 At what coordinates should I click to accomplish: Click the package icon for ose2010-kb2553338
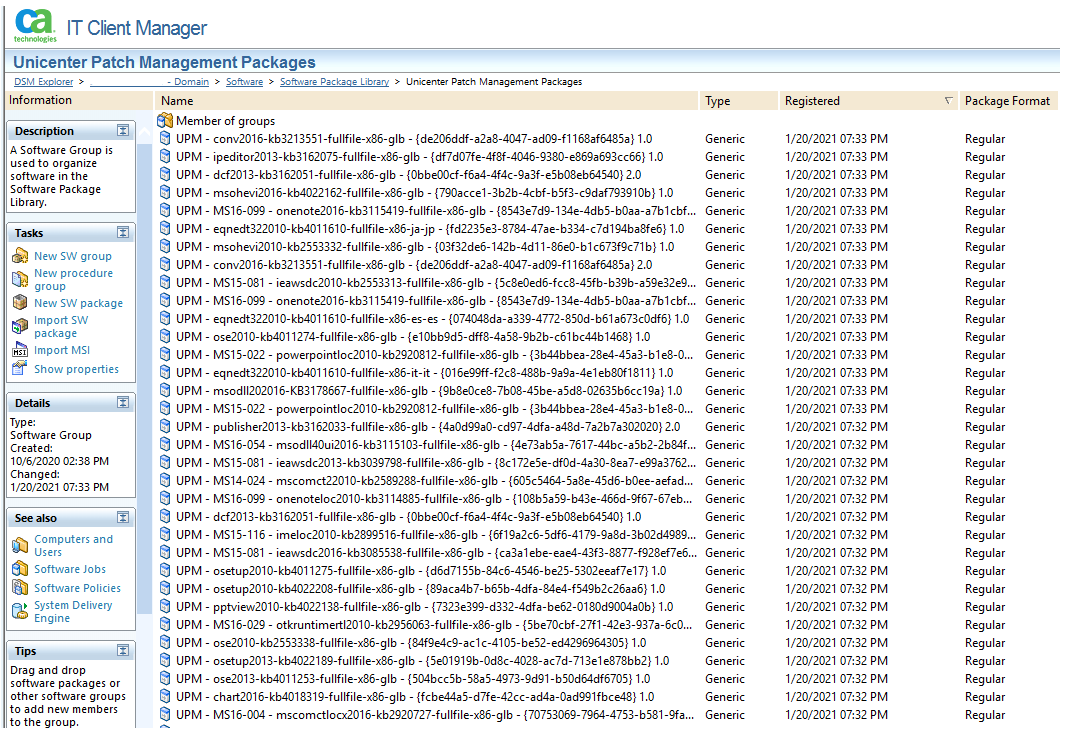165,643
